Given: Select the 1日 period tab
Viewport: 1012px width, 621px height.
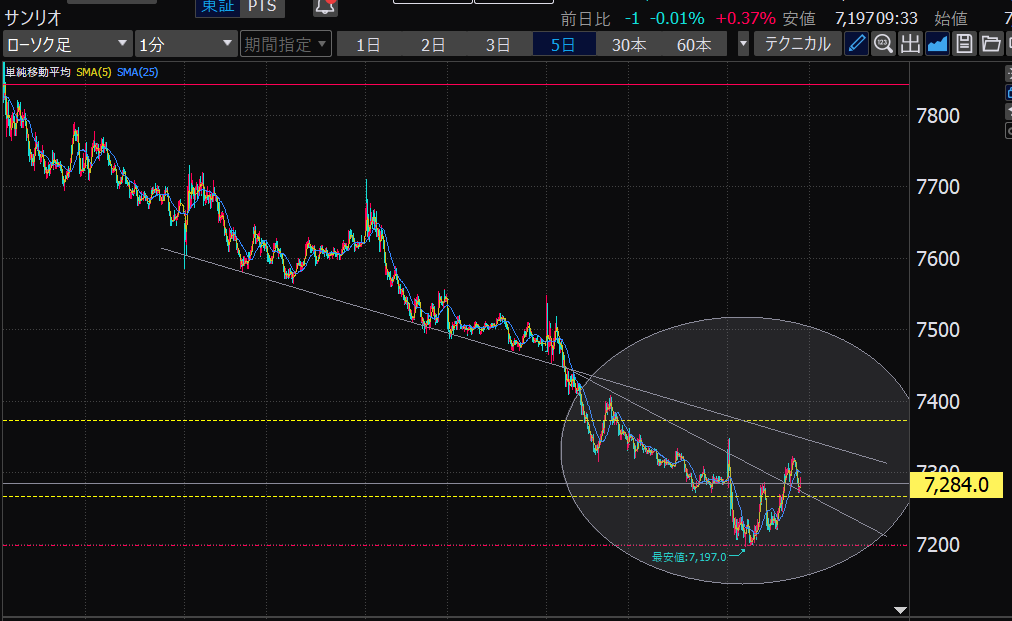Looking at the screenshot, I should click(368, 44).
